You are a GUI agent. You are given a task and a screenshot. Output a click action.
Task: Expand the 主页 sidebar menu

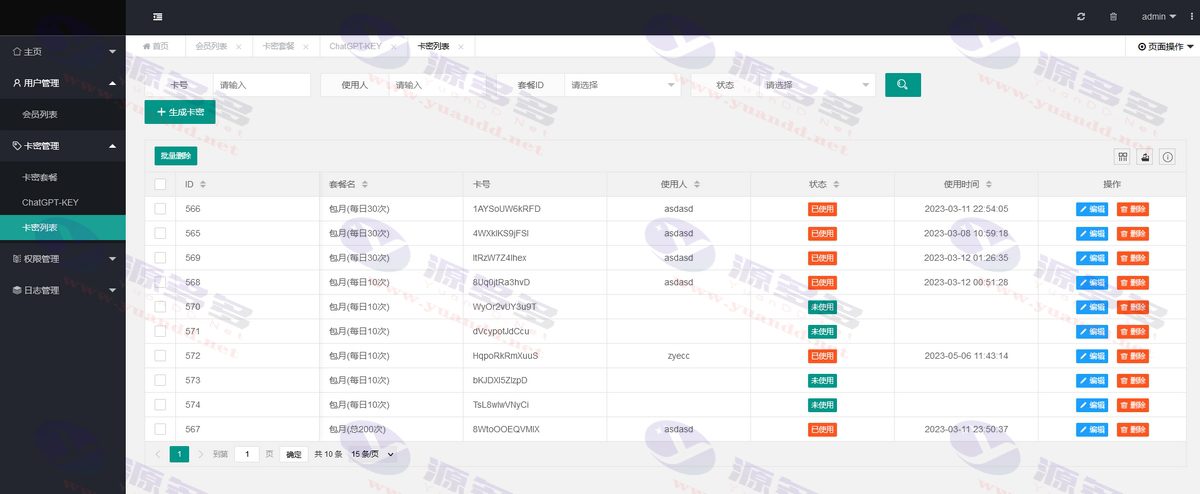[63, 51]
